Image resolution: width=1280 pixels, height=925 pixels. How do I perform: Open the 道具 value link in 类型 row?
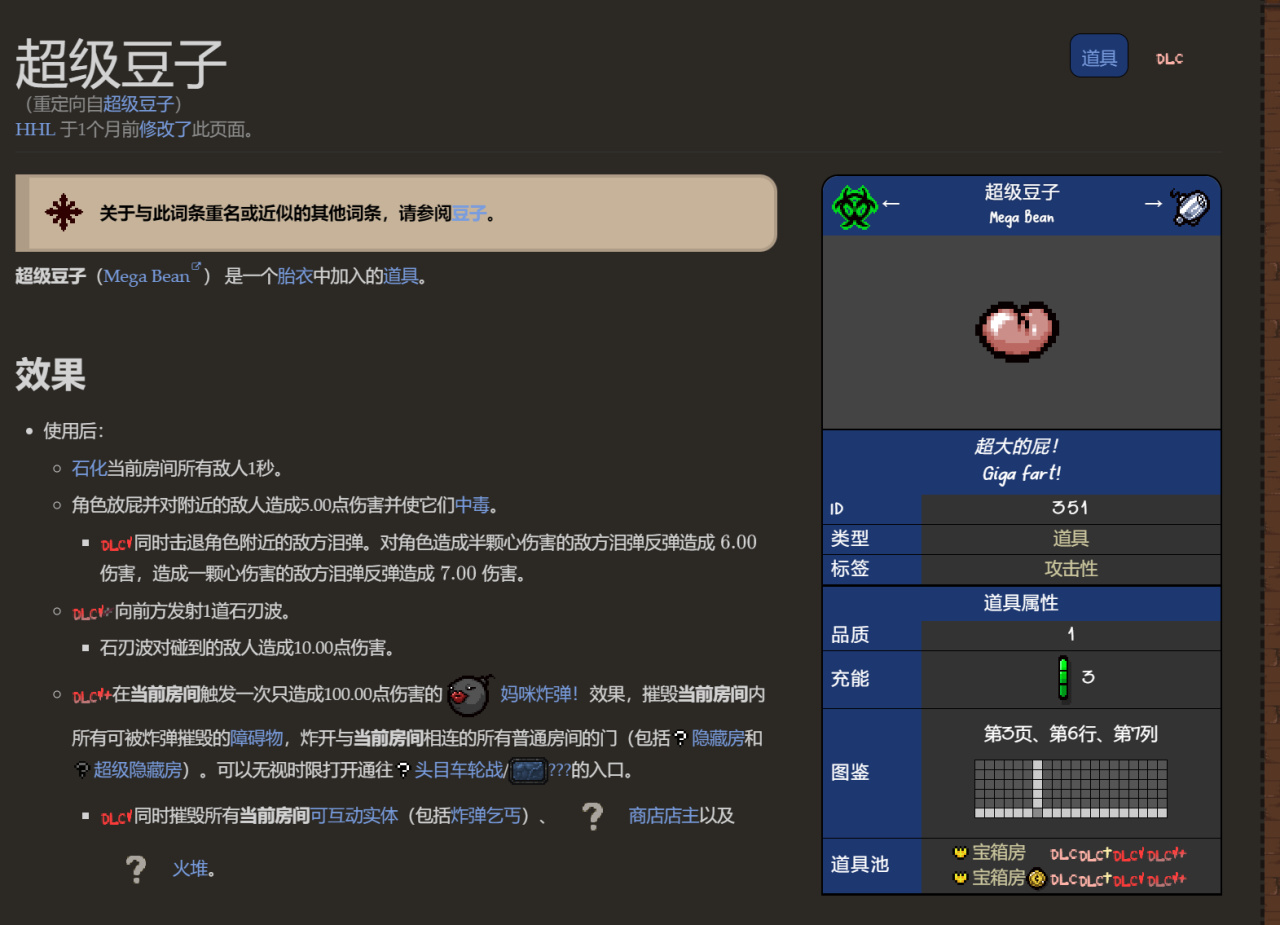pyautogui.click(x=1070, y=539)
